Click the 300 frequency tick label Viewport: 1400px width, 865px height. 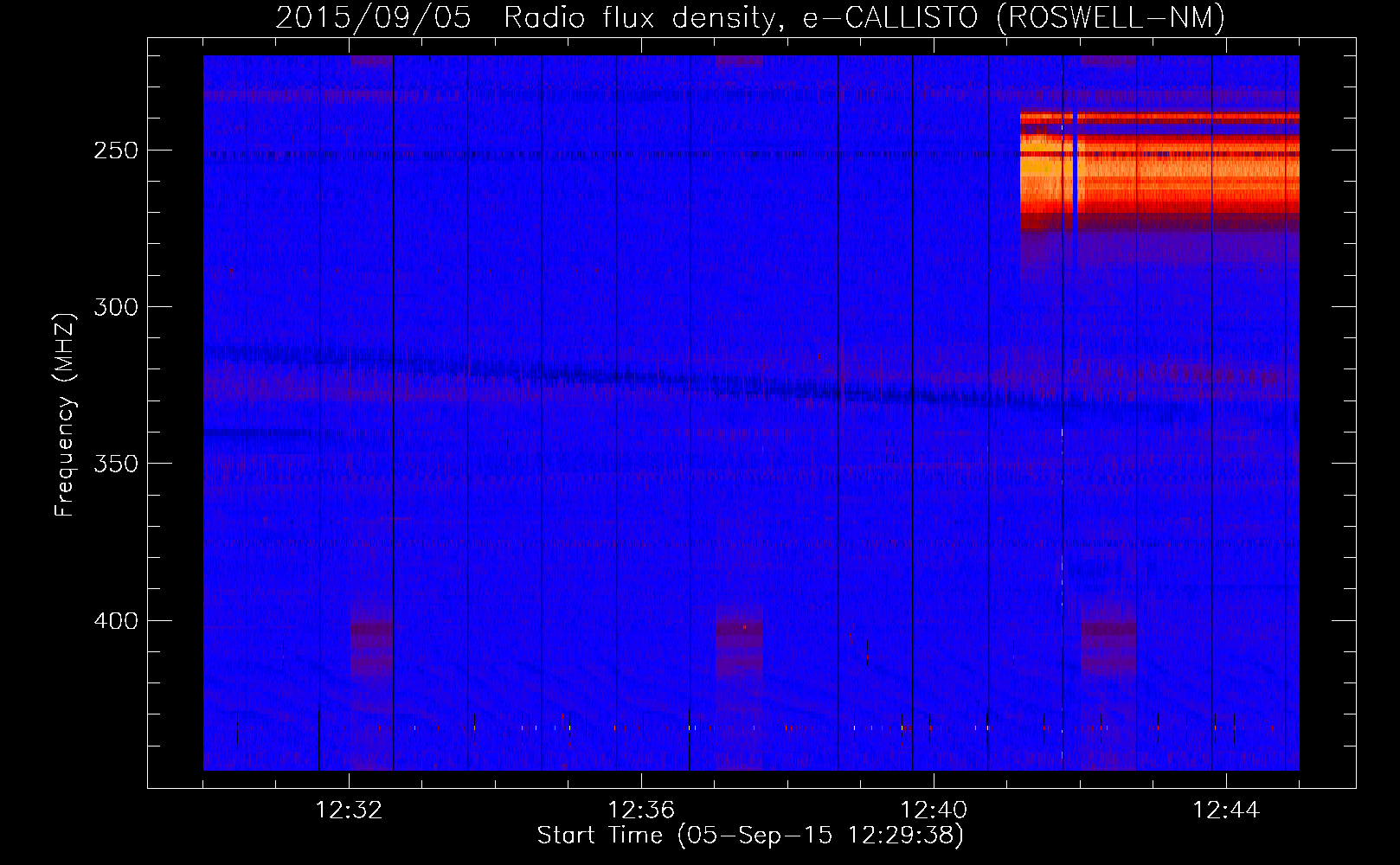(114, 307)
